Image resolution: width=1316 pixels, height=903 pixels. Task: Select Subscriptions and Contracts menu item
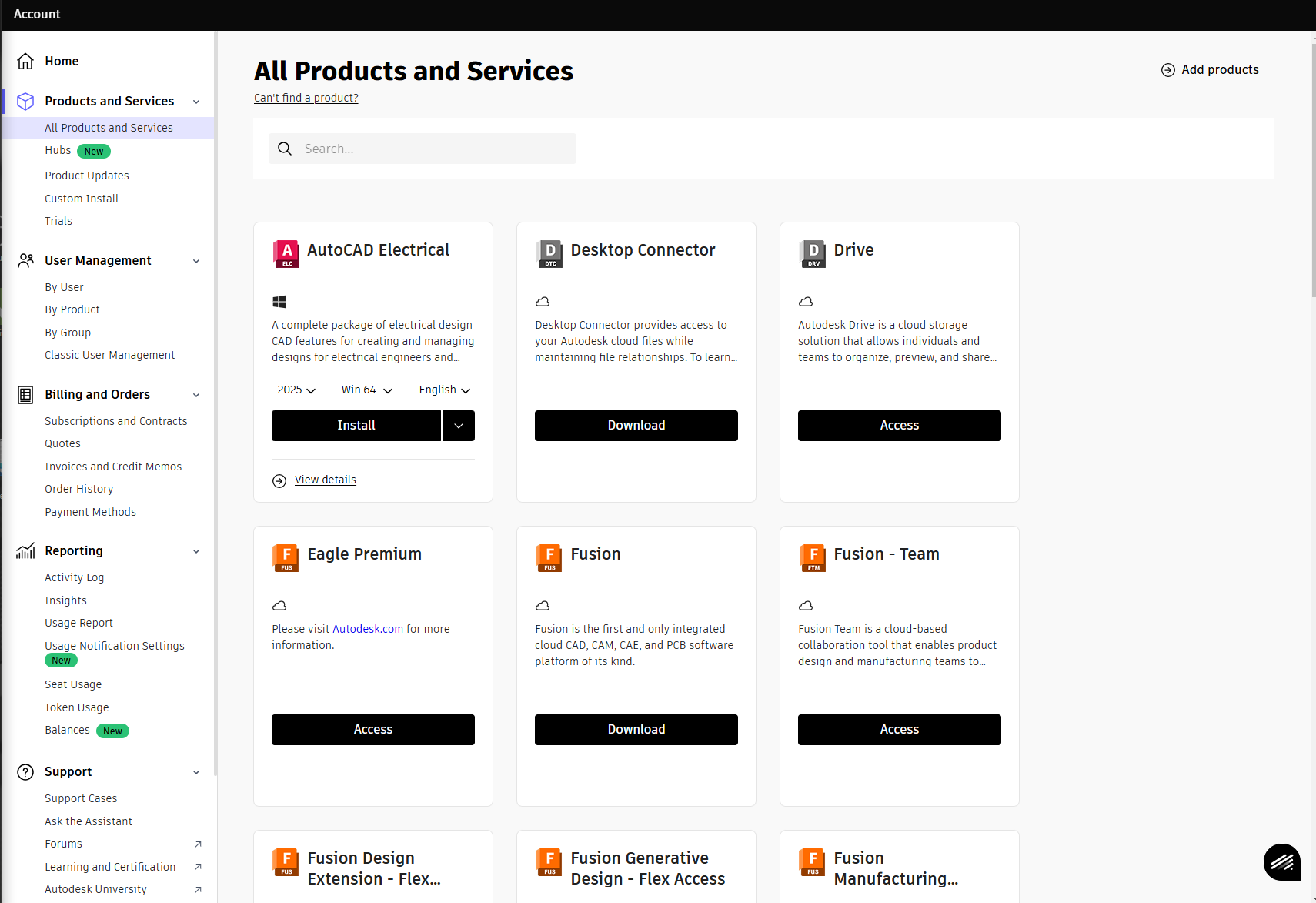pyautogui.click(x=116, y=421)
